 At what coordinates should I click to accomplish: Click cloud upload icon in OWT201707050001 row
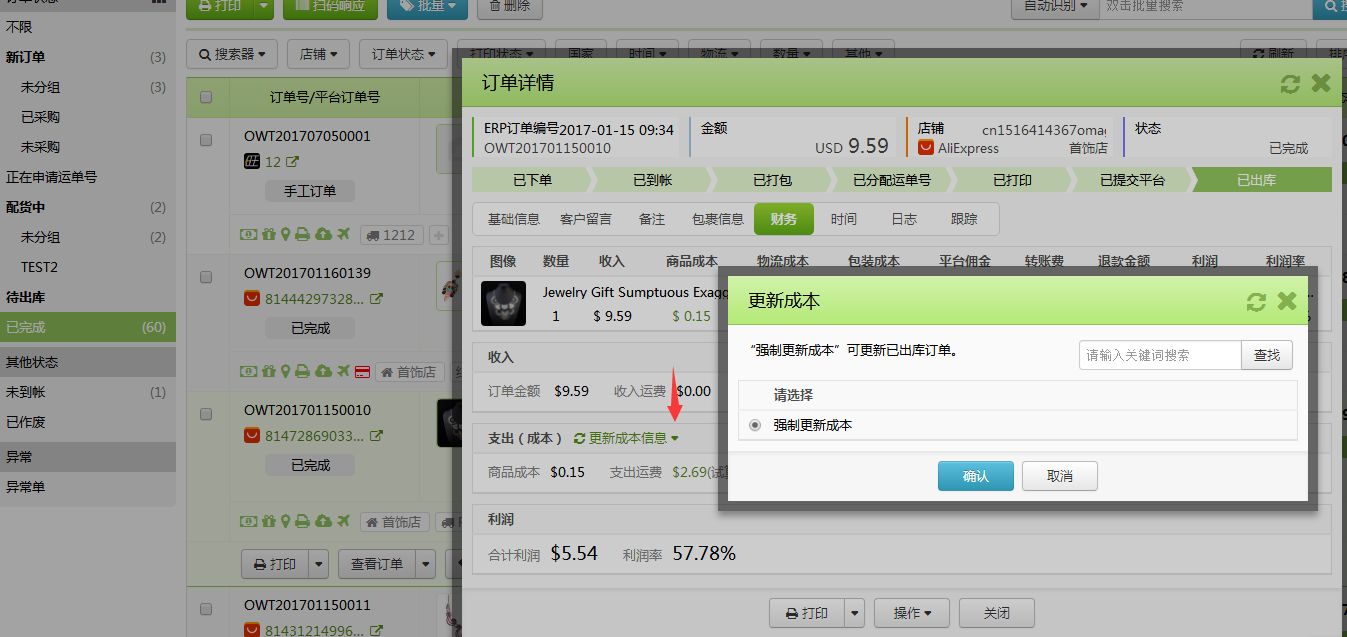click(x=323, y=235)
